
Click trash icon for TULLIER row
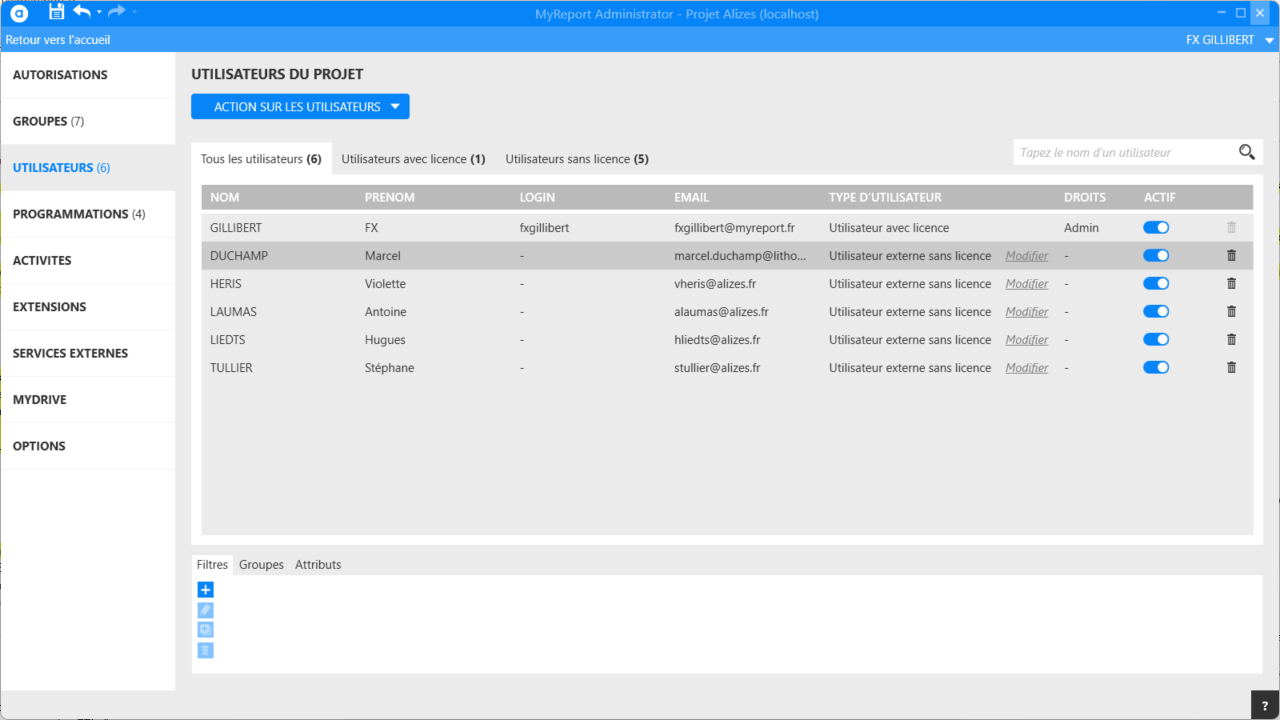1231,368
